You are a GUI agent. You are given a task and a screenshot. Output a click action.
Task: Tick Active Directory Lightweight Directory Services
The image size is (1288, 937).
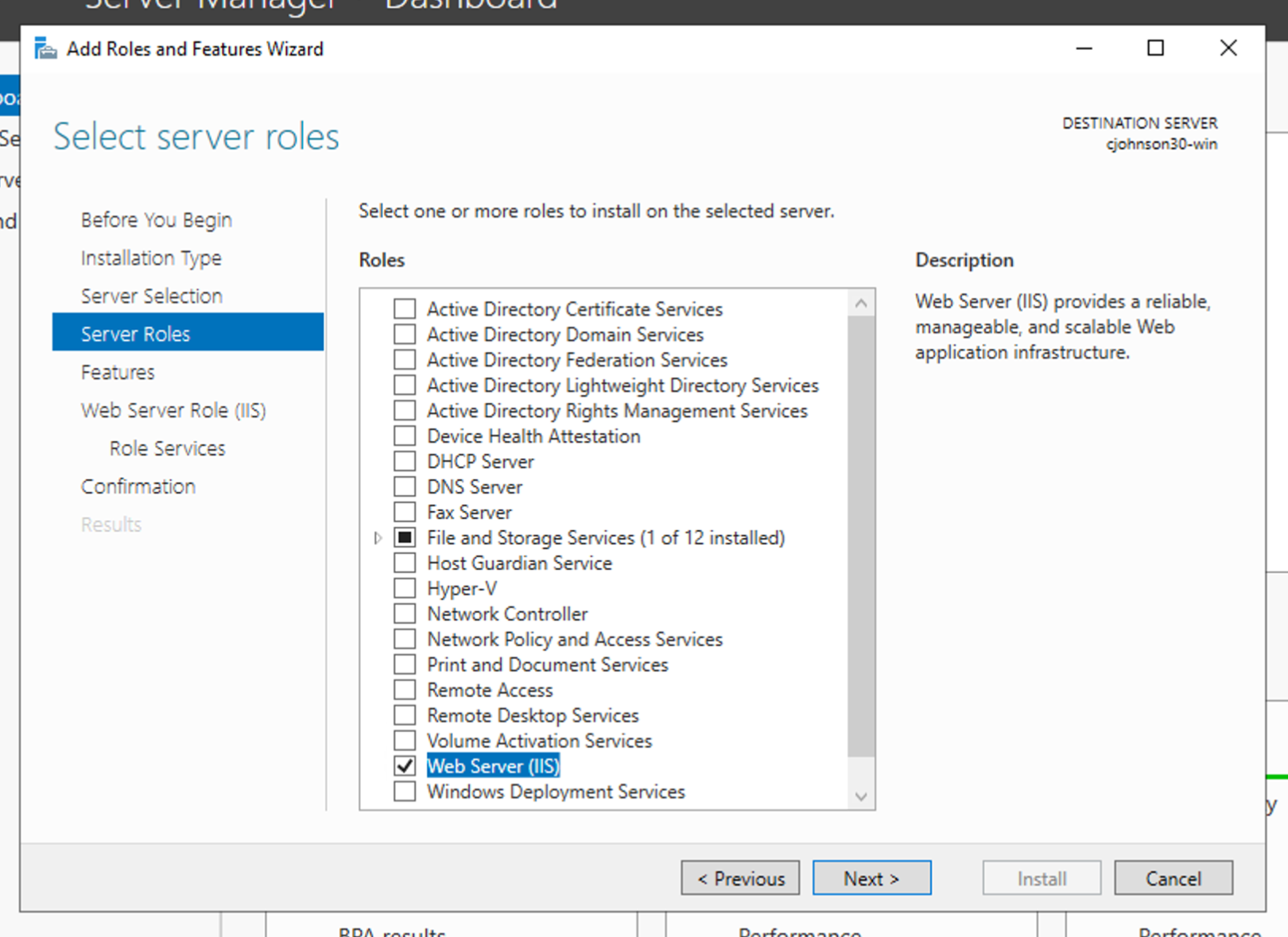coord(405,385)
